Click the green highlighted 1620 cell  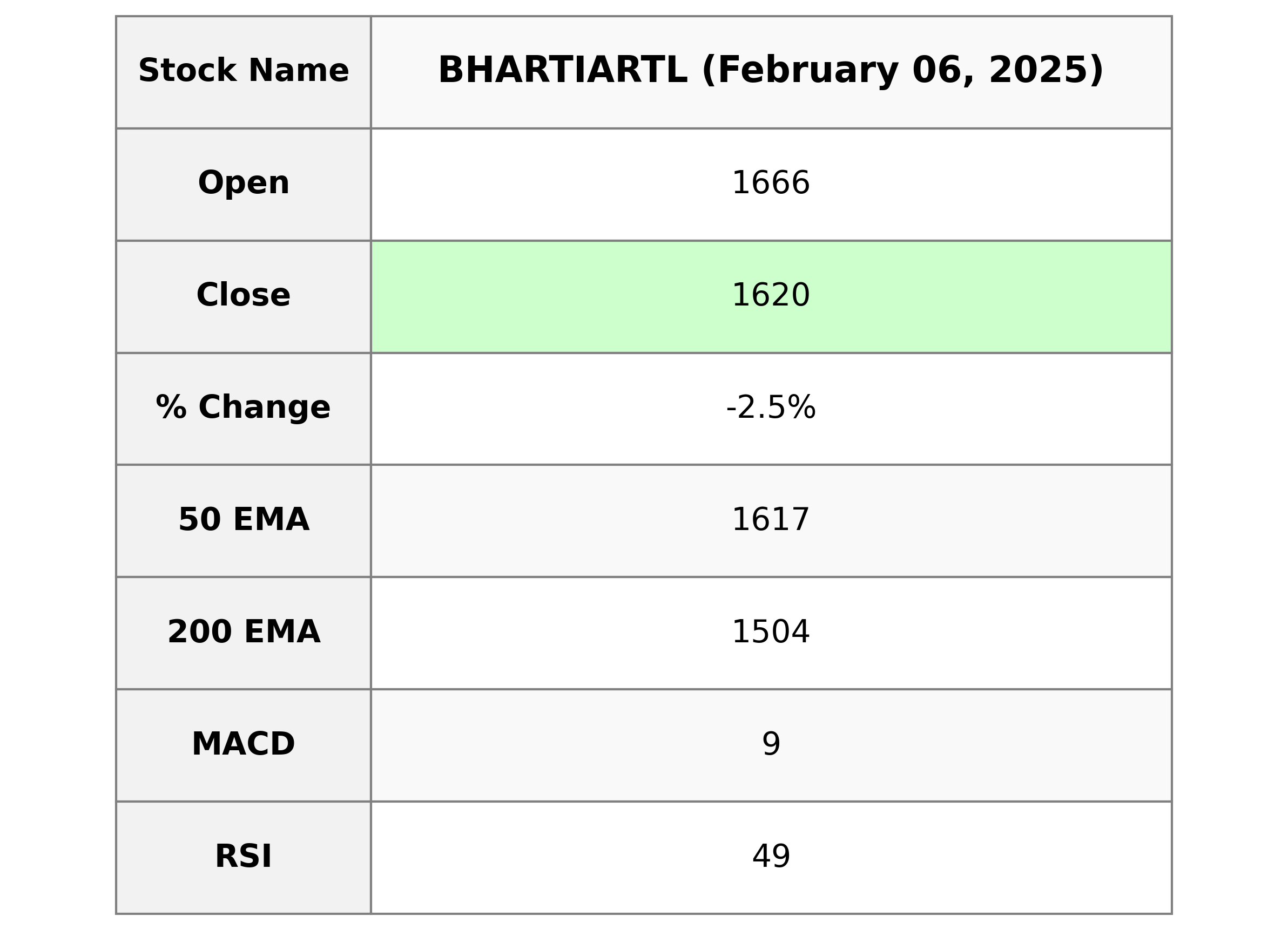click(x=770, y=296)
